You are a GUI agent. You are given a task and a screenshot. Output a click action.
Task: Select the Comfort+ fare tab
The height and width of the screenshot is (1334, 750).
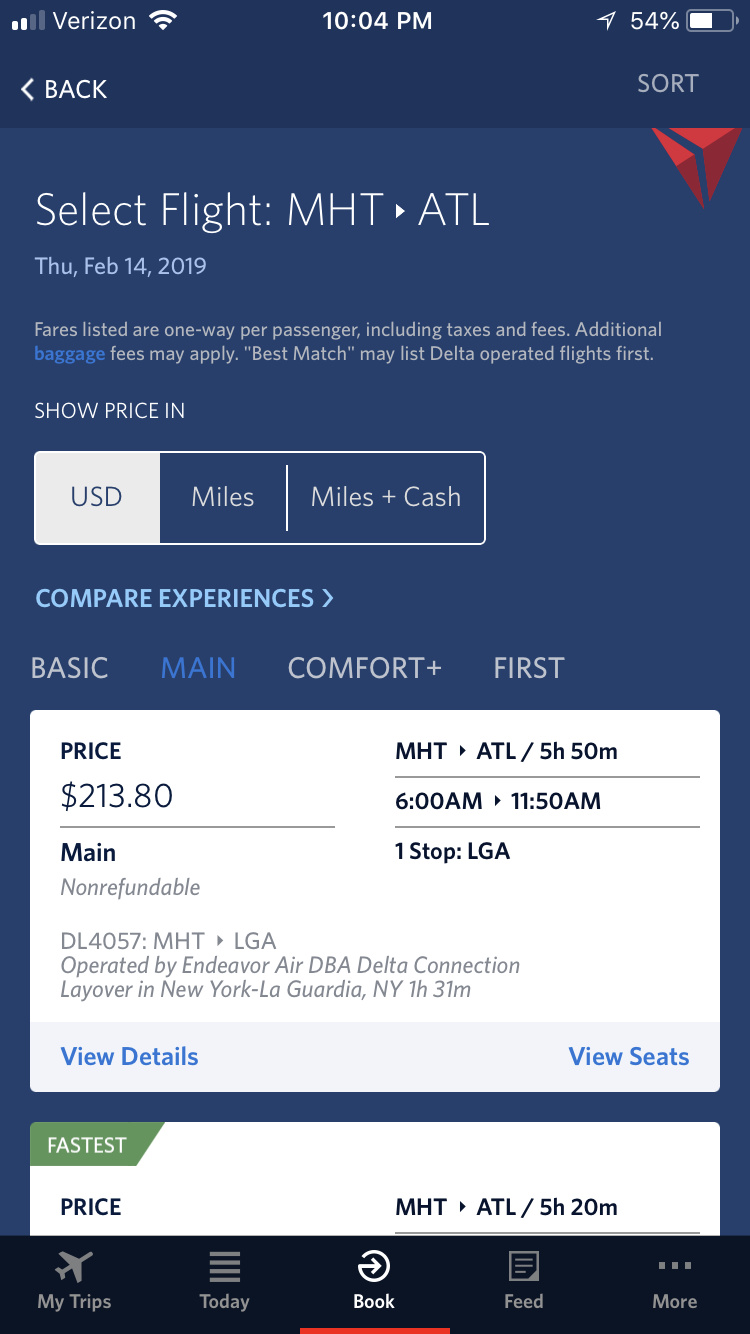pyautogui.click(x=364, y=668)
